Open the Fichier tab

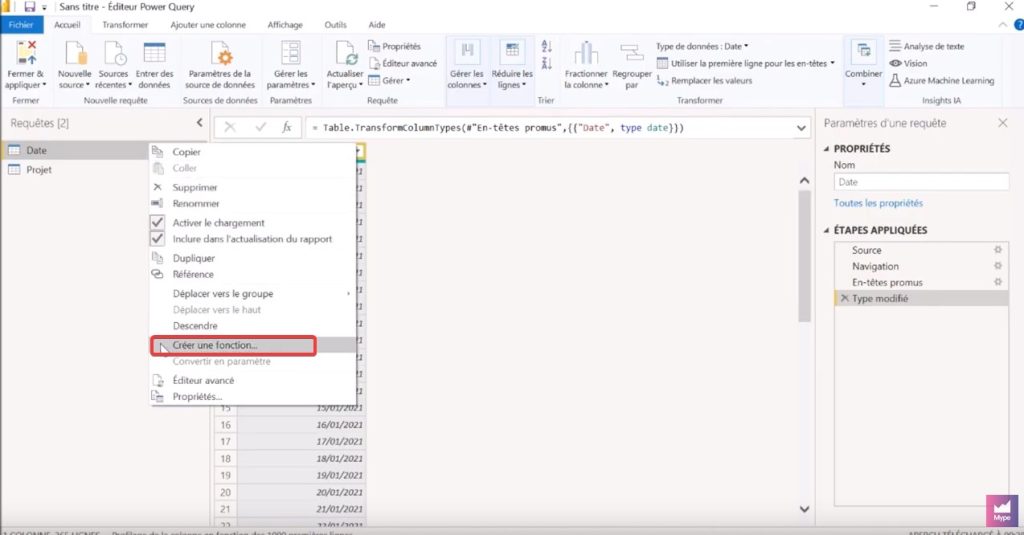(22, 25)
